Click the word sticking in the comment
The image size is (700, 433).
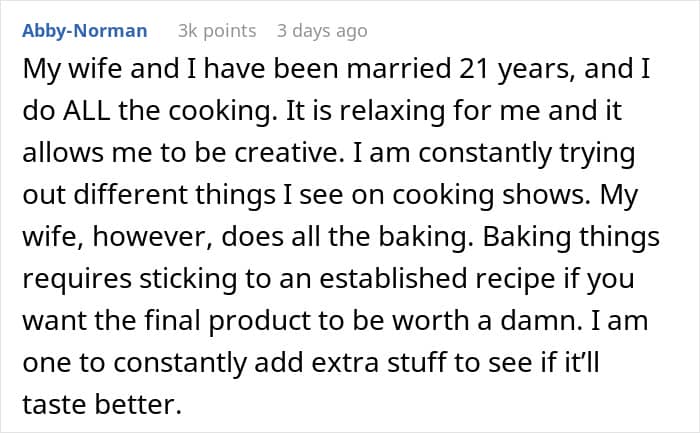click(x=188, y=279)
